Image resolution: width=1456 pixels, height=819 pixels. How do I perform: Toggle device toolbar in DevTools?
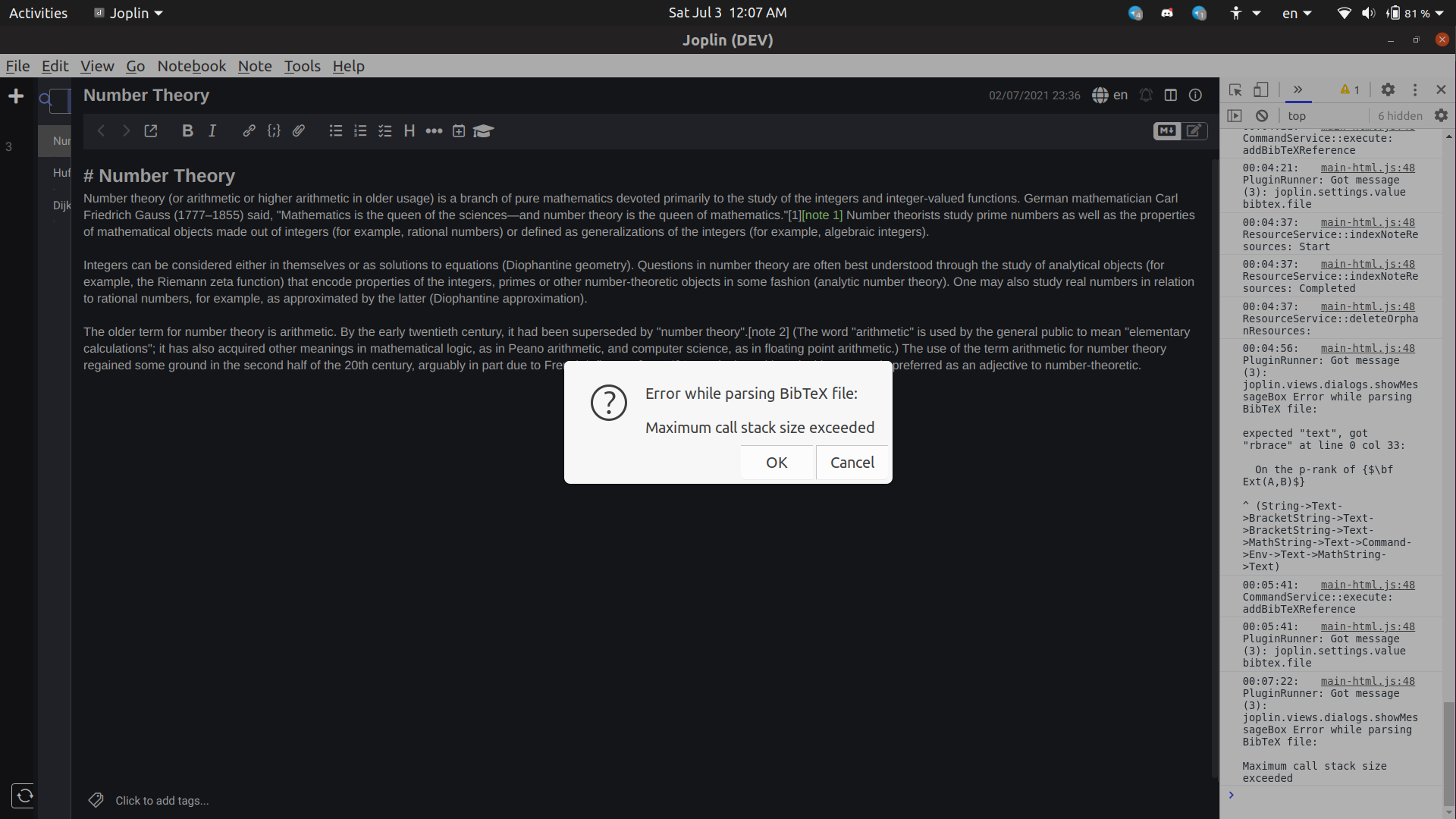[1260, 89]
